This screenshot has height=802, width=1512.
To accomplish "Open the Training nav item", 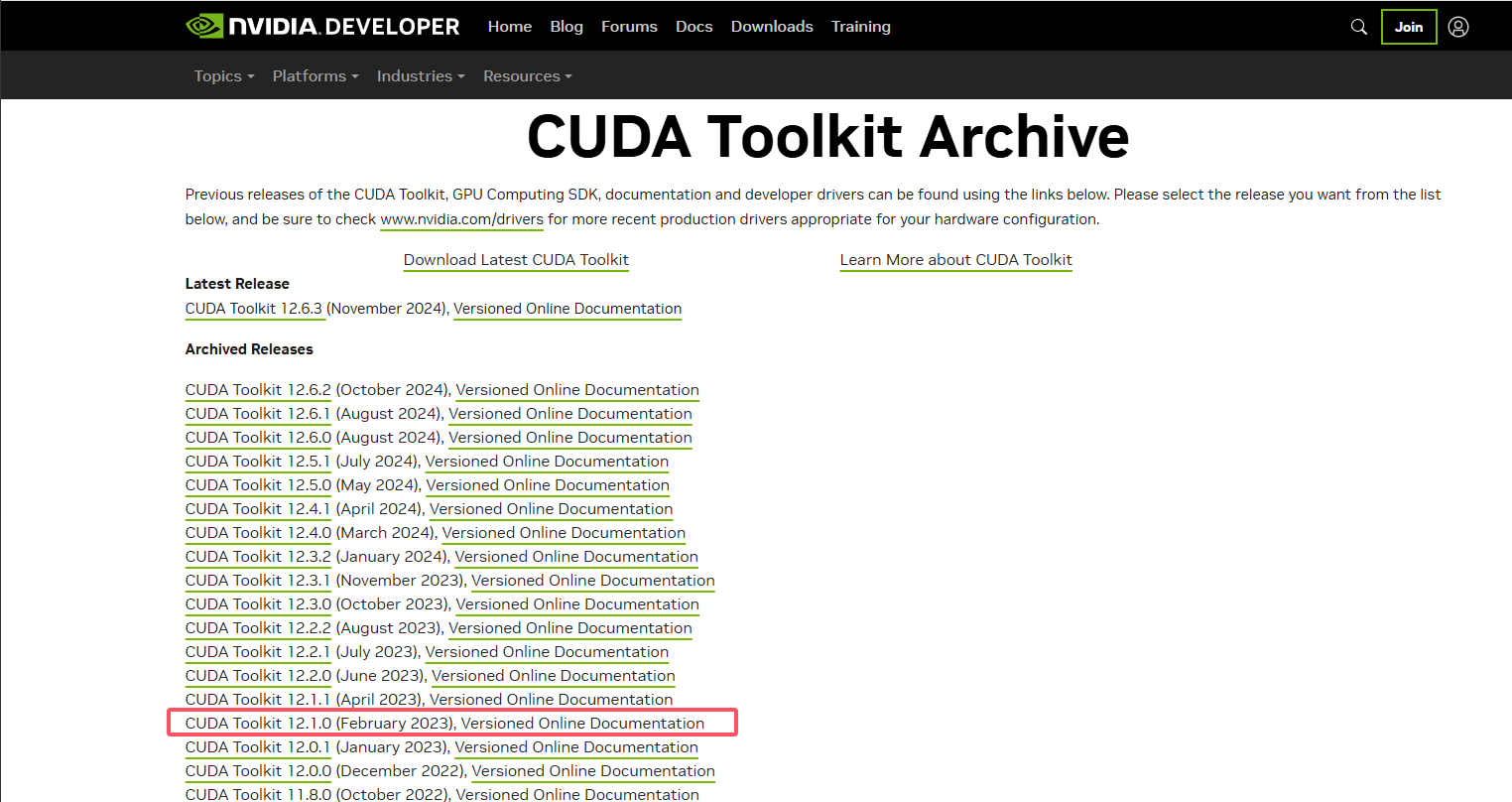I will point(861,27).
